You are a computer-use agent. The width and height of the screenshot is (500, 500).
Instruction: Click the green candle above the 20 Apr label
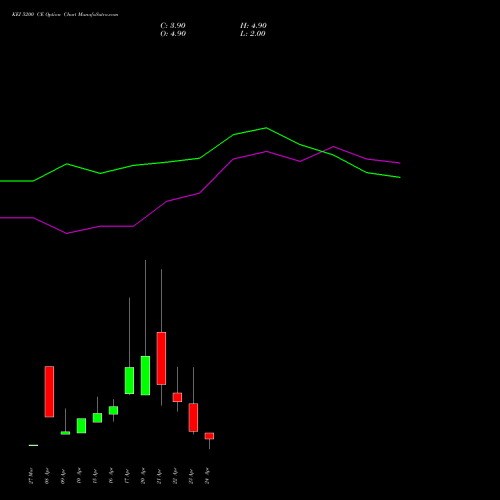coord(145,375)
